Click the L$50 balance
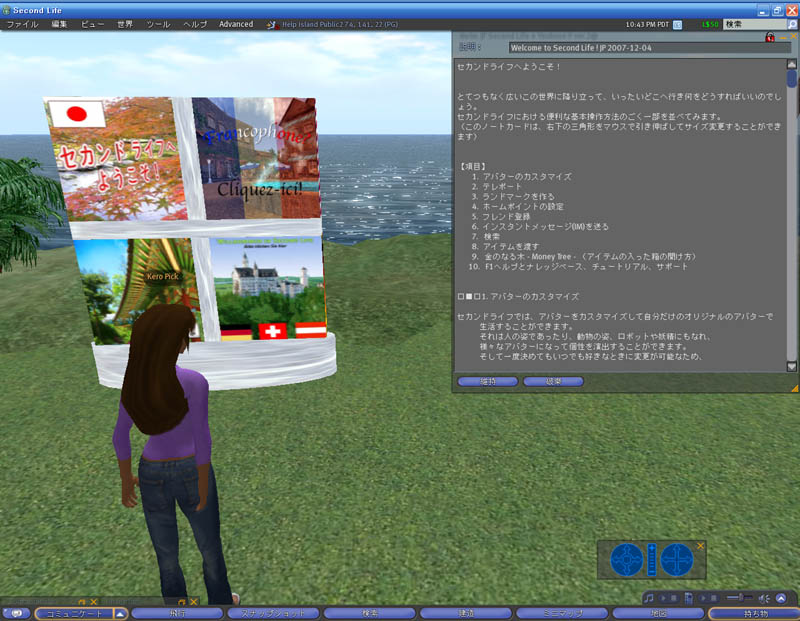This screenshot has width=800, height=621. tap(710, 24)
